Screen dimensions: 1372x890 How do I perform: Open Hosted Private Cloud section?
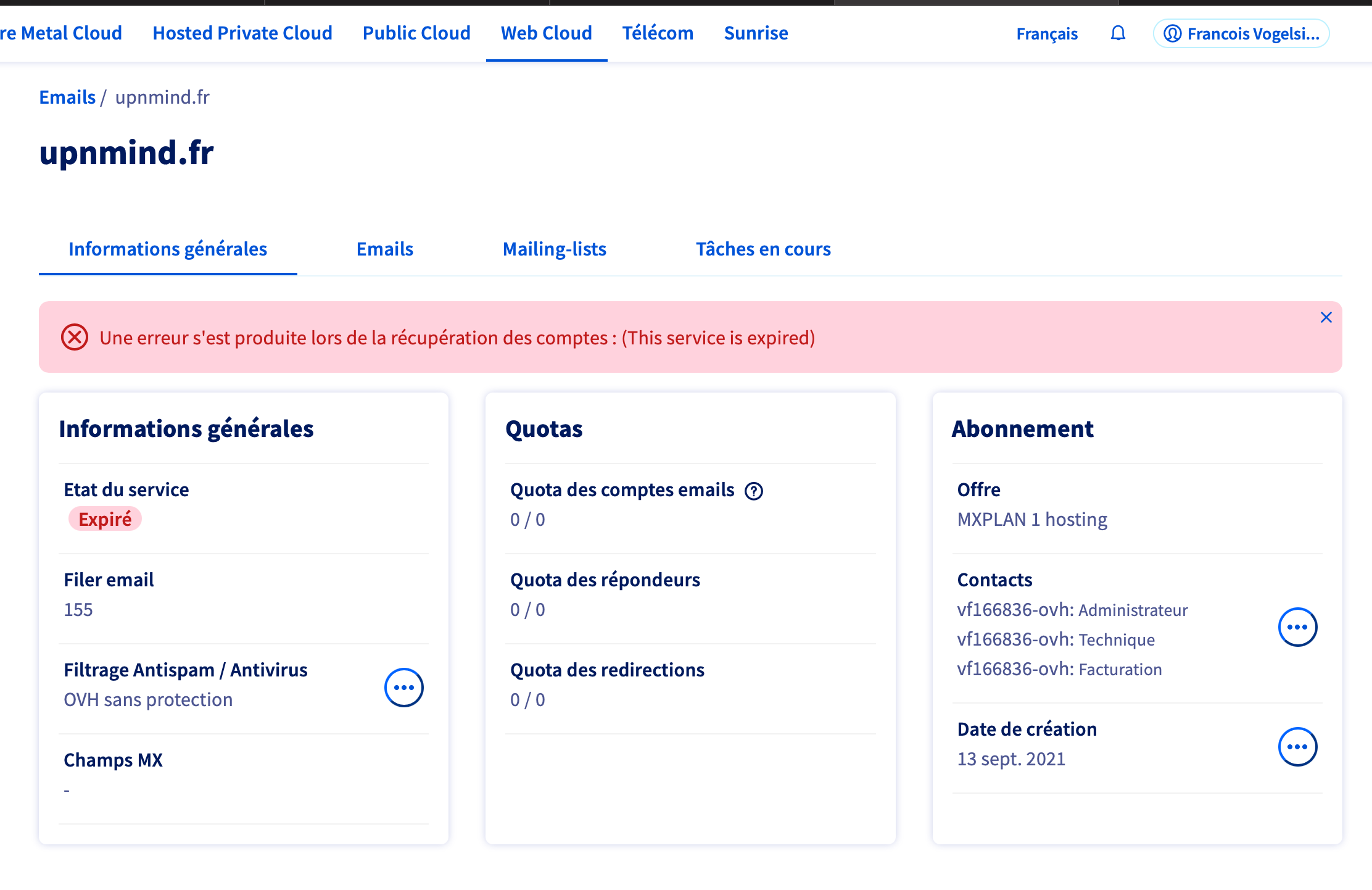[x=242, y=33]
